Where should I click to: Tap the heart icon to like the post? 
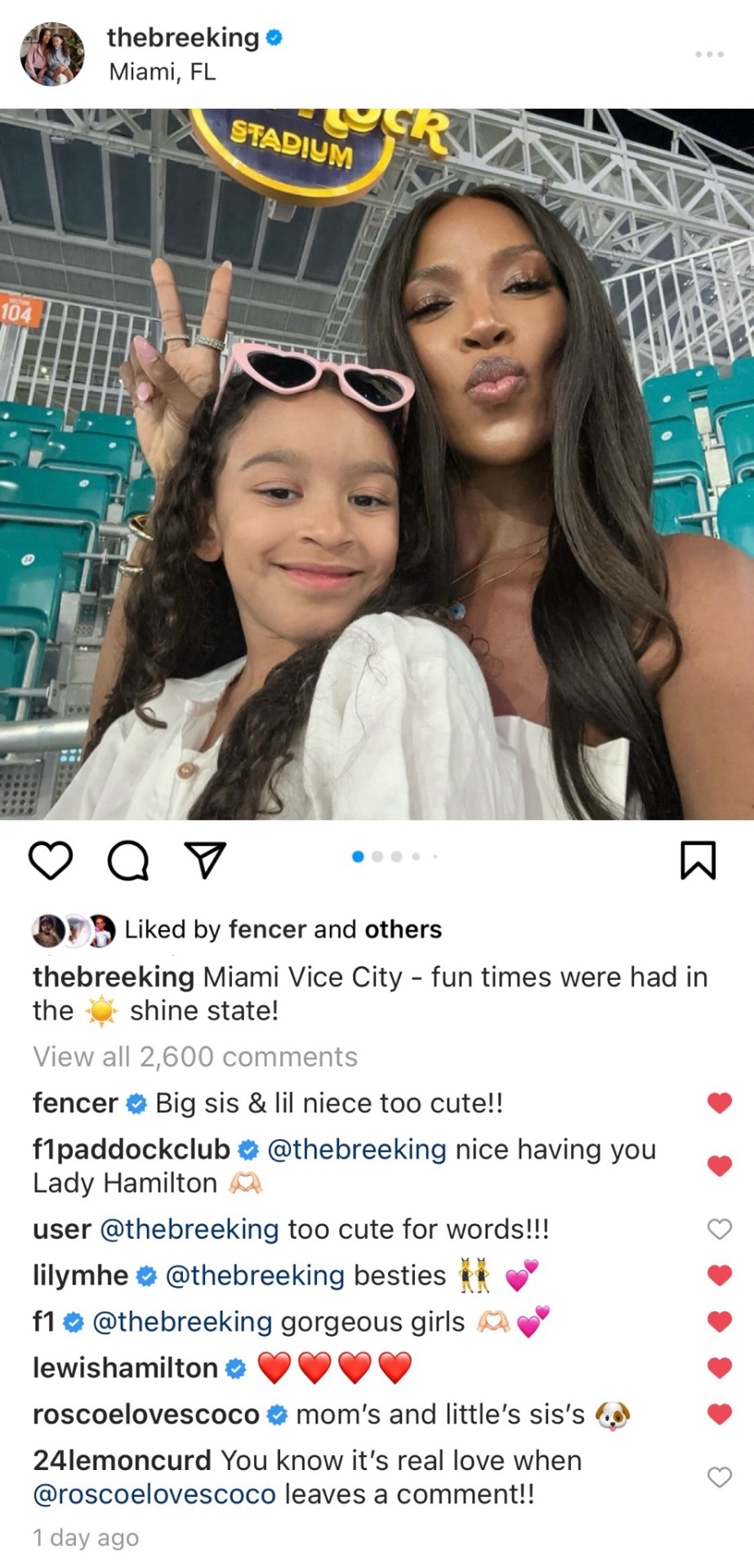pyautogui.click(x=51, y=861)
